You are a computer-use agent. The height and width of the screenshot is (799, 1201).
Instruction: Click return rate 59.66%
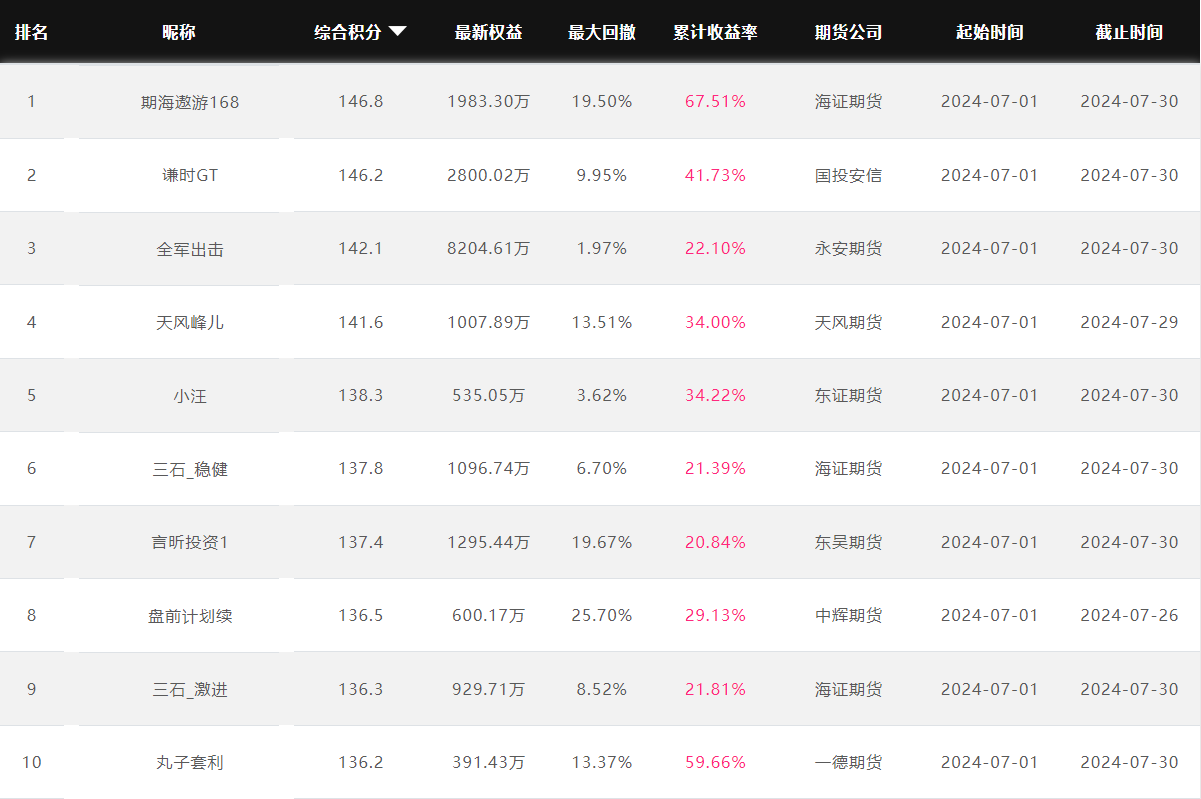click(715, 762)
